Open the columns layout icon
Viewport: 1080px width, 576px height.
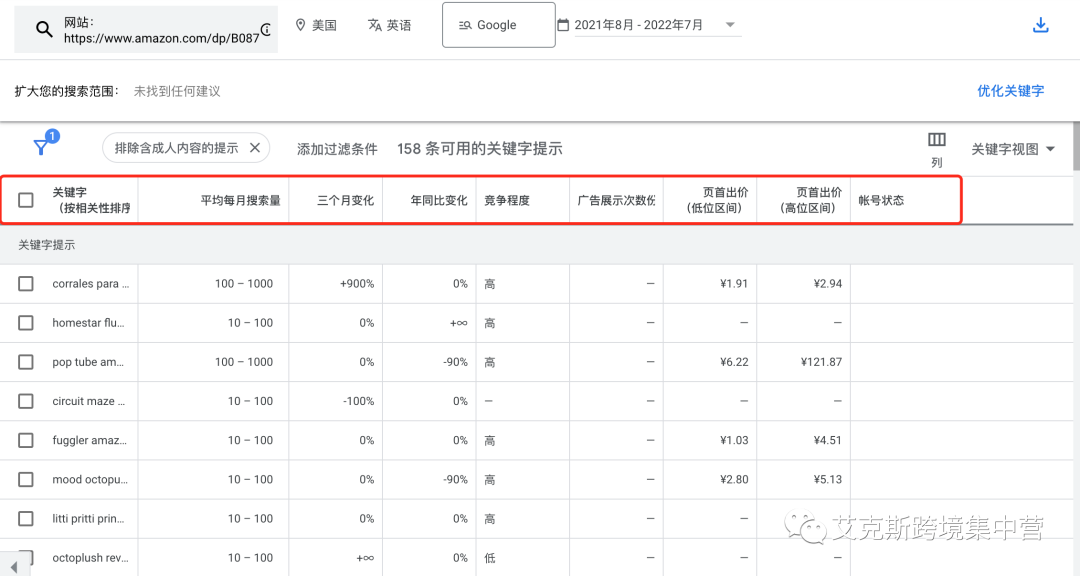point(936,140)
